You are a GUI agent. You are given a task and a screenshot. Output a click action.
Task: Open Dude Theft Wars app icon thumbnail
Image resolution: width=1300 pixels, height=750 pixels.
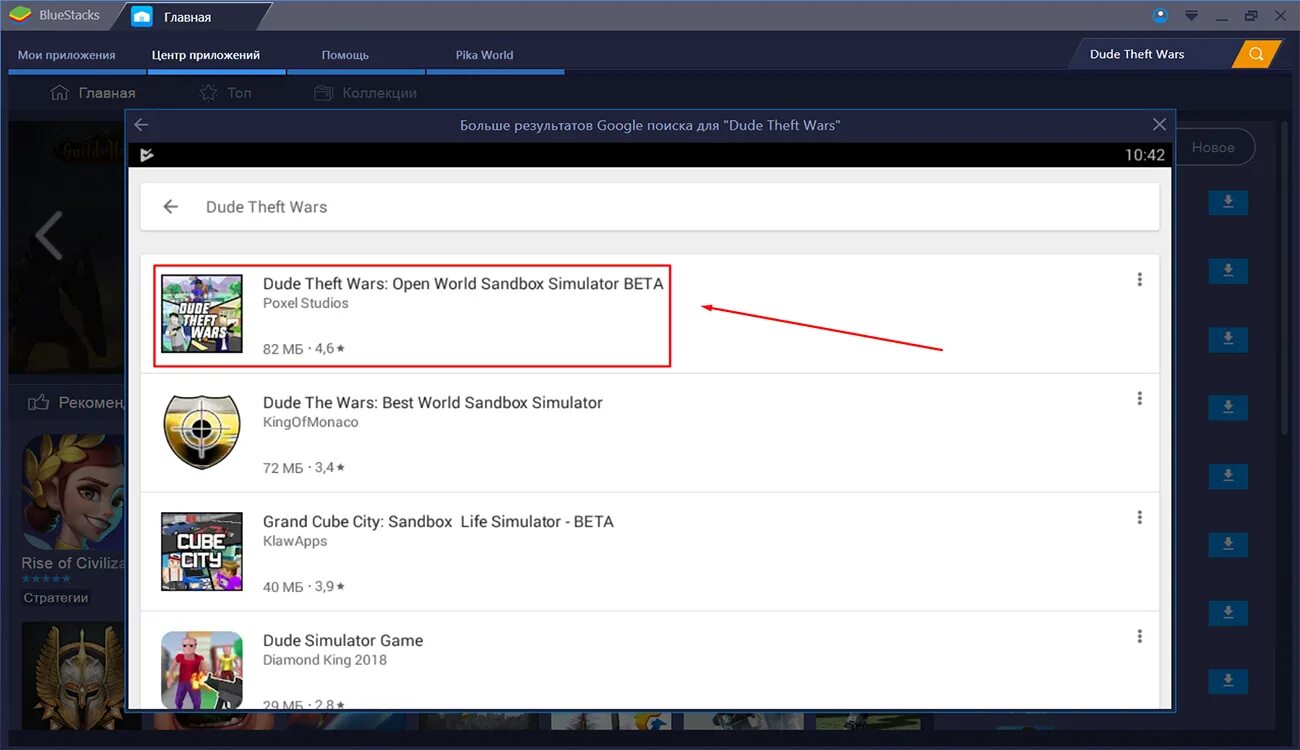(202, 313)
